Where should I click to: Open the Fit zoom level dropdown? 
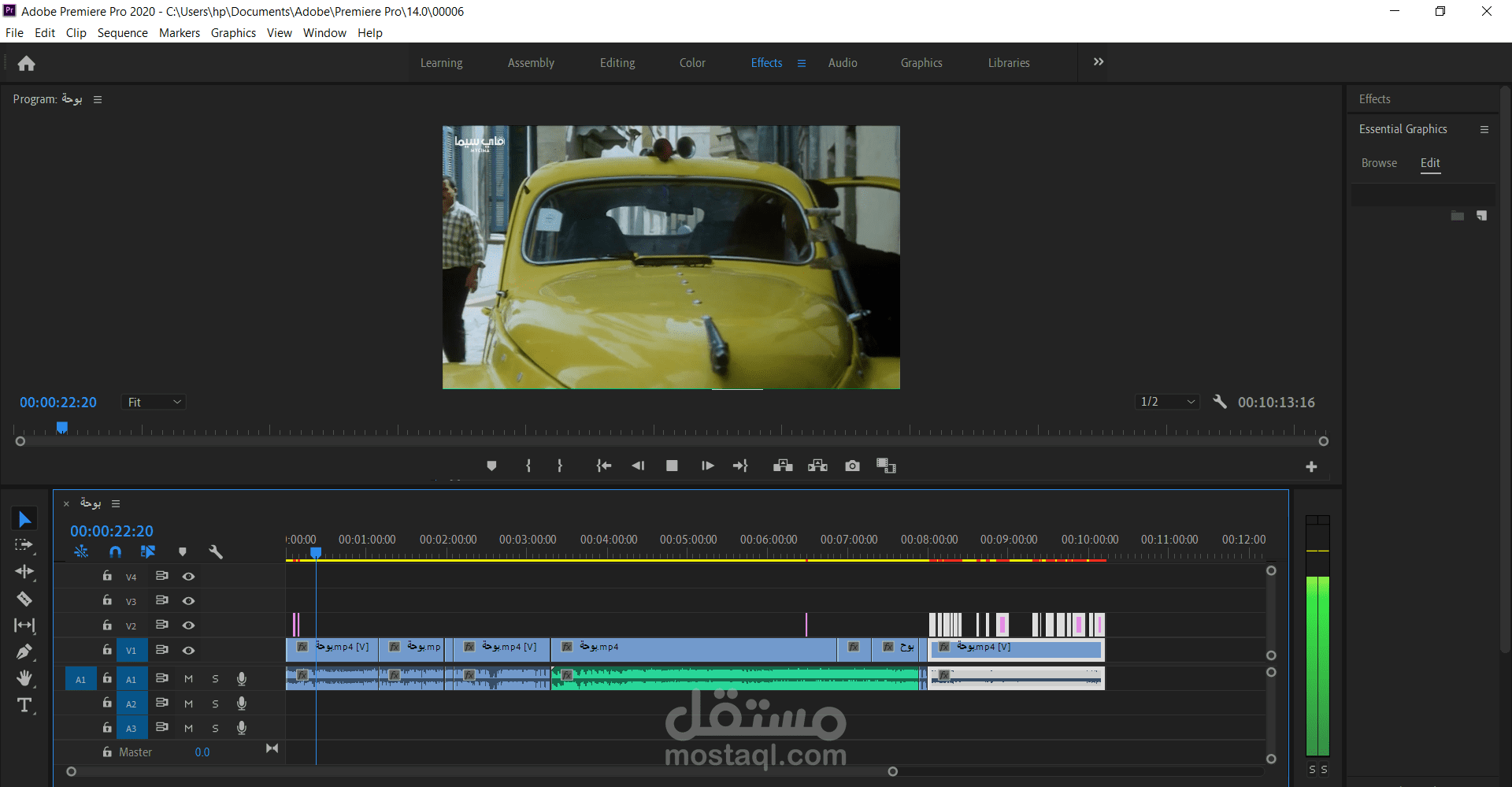(154, 403)
